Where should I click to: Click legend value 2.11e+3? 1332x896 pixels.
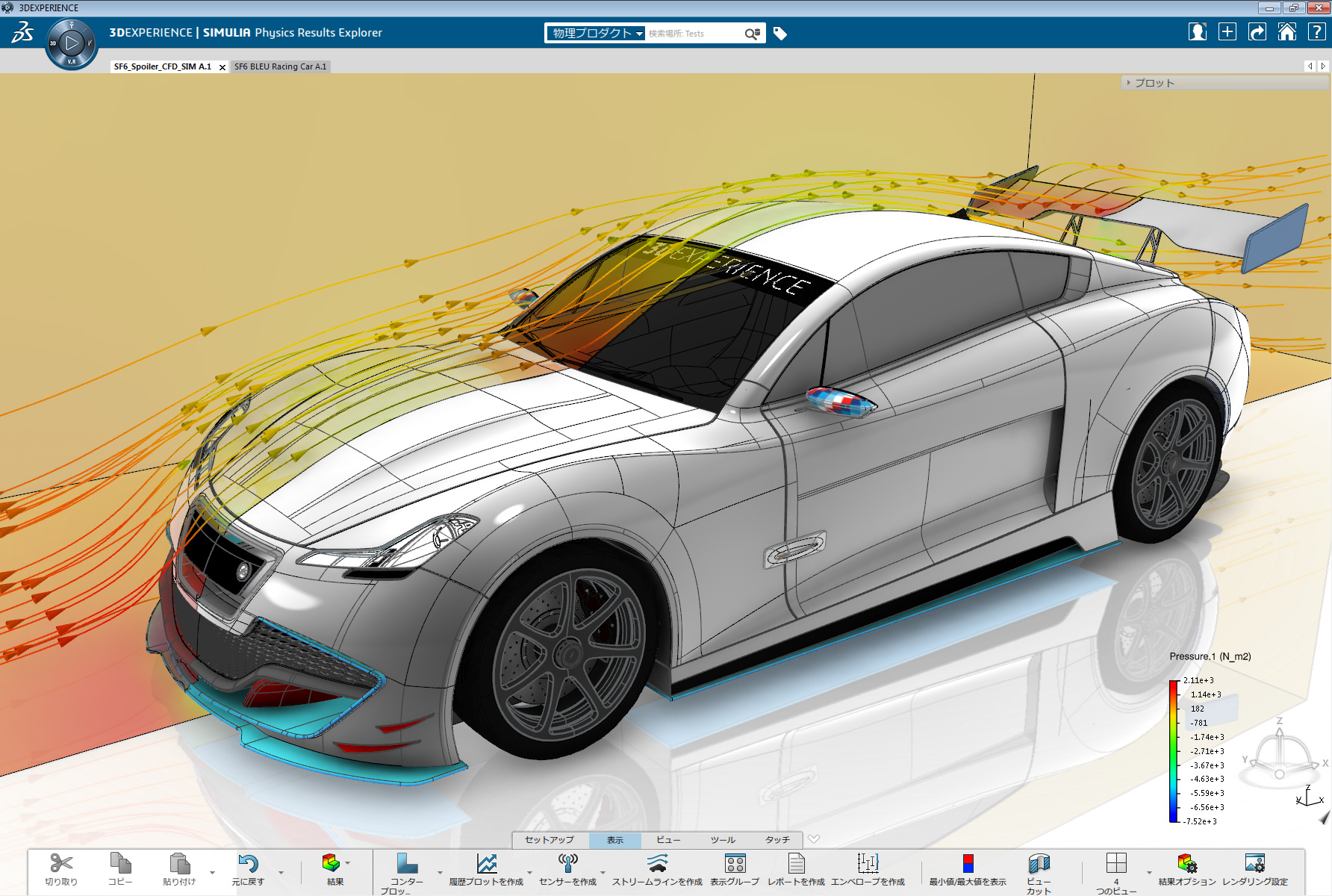(x=1199, y=680)
